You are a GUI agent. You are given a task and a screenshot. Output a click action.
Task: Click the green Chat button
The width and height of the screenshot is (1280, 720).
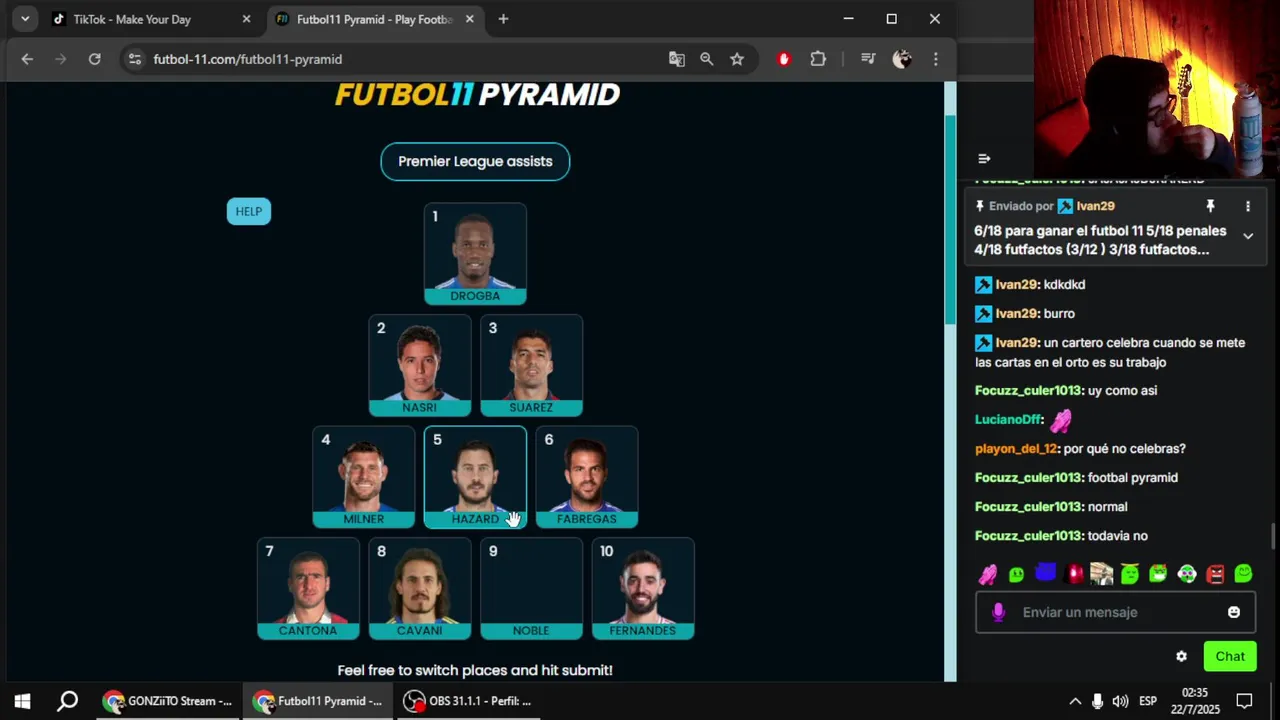tap(1230, 656)
